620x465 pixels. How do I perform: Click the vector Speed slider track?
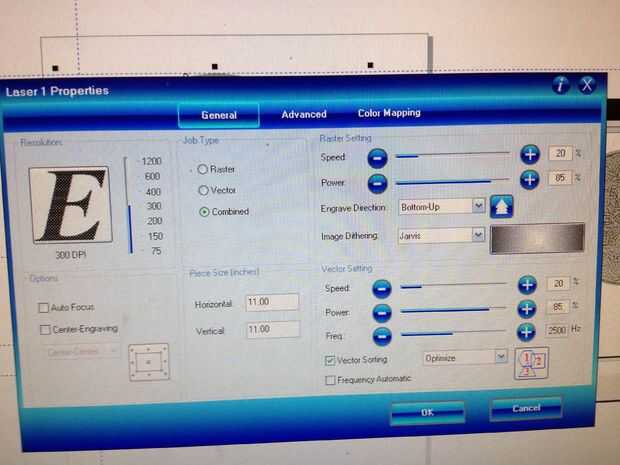pos(454,285)
